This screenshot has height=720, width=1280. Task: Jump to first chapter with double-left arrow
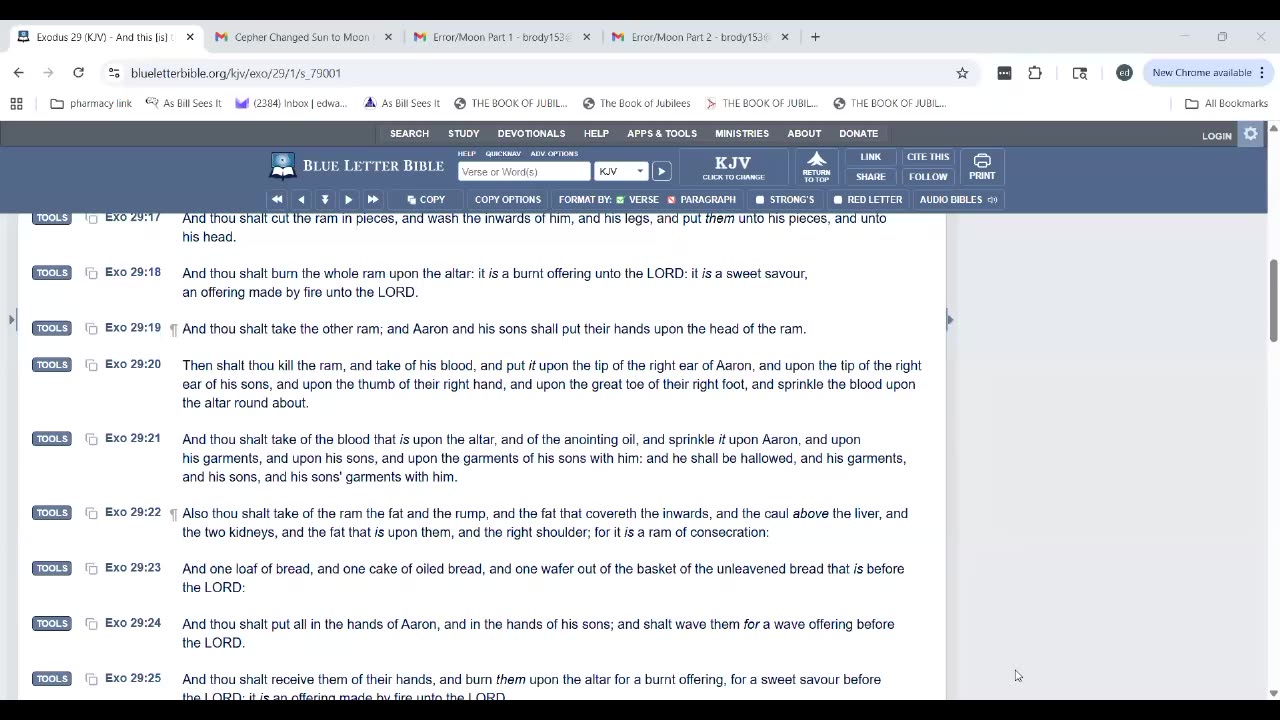(277, 199)
